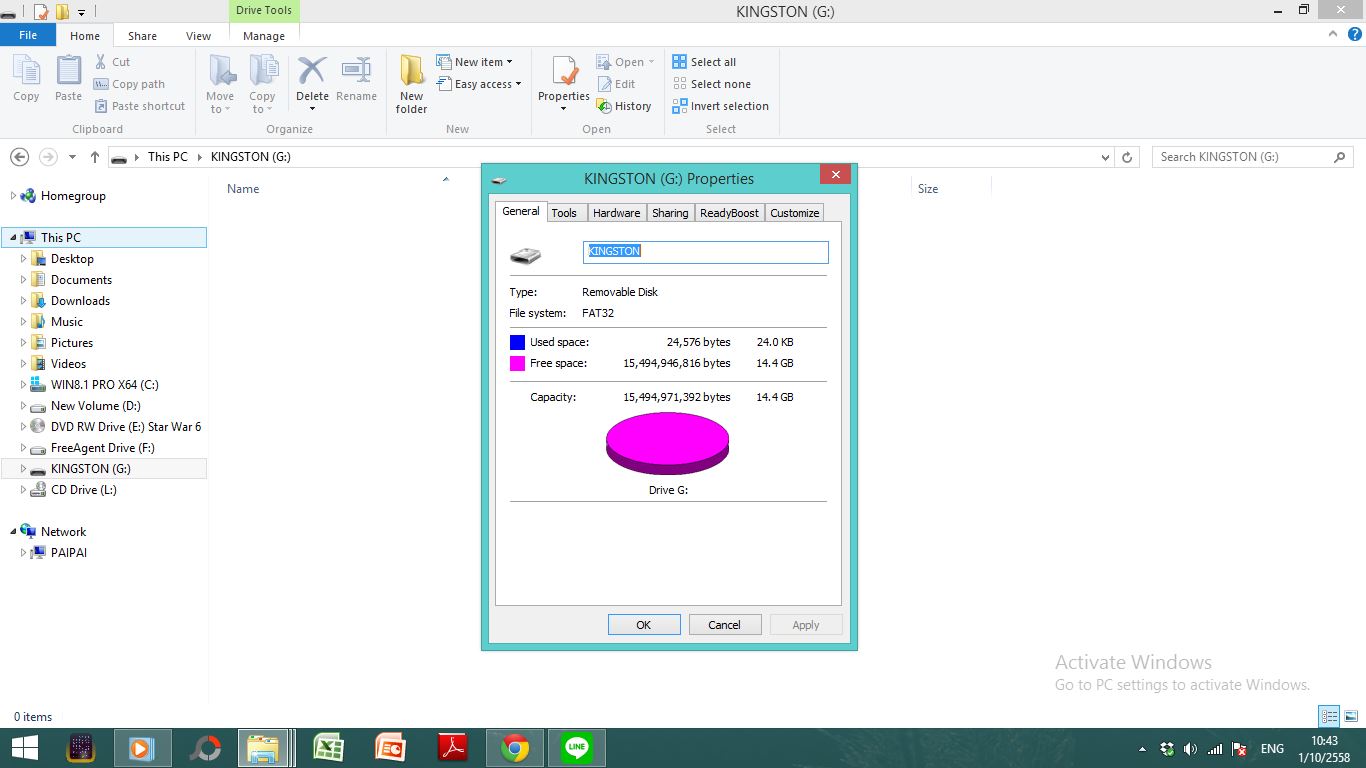
Task: Click Select all in the ribbon
Action: 704,62
